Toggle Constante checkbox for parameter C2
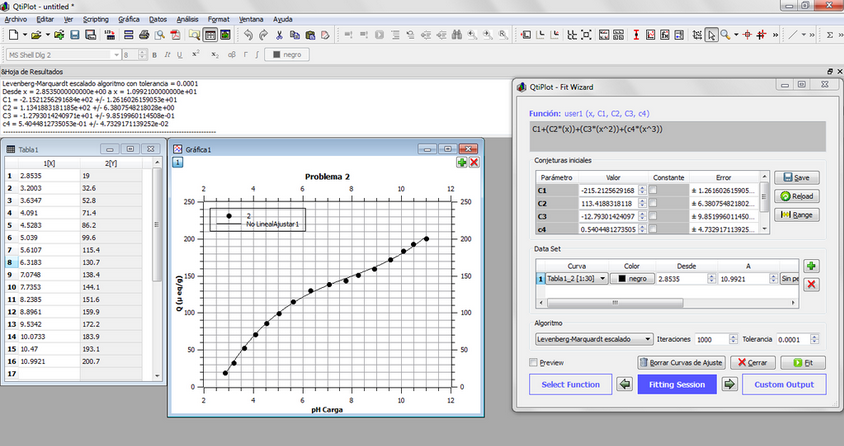844x446 pixels. 653,203
